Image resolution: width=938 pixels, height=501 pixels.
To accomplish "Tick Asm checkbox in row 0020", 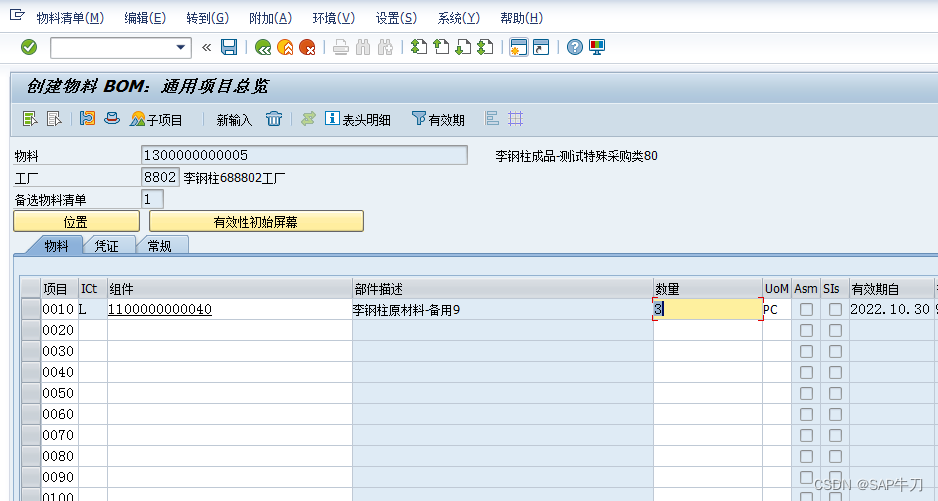I will click(806, 330).
